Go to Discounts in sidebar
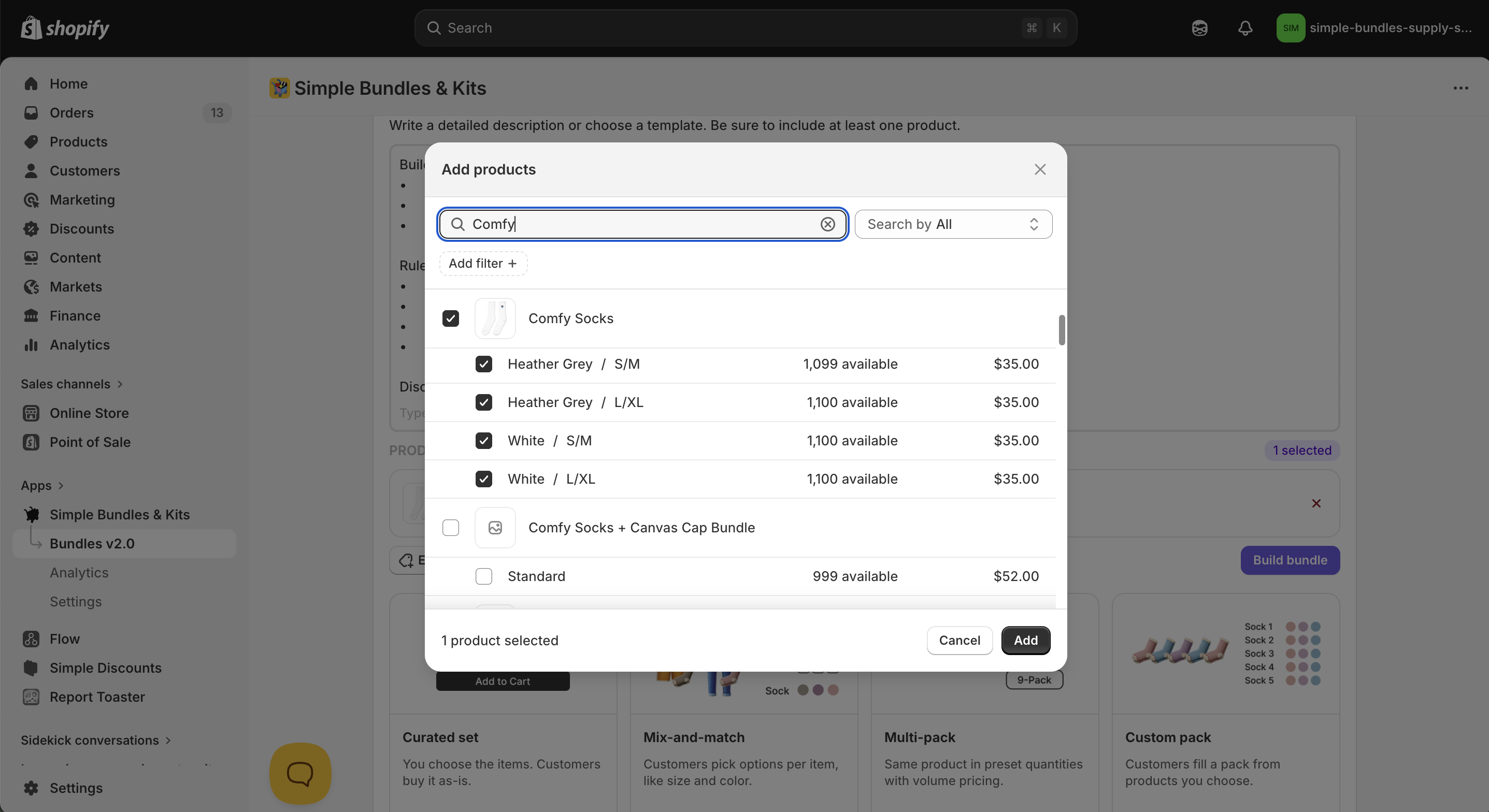Screen dimensions: 1489x812 (x=81, y=229)
